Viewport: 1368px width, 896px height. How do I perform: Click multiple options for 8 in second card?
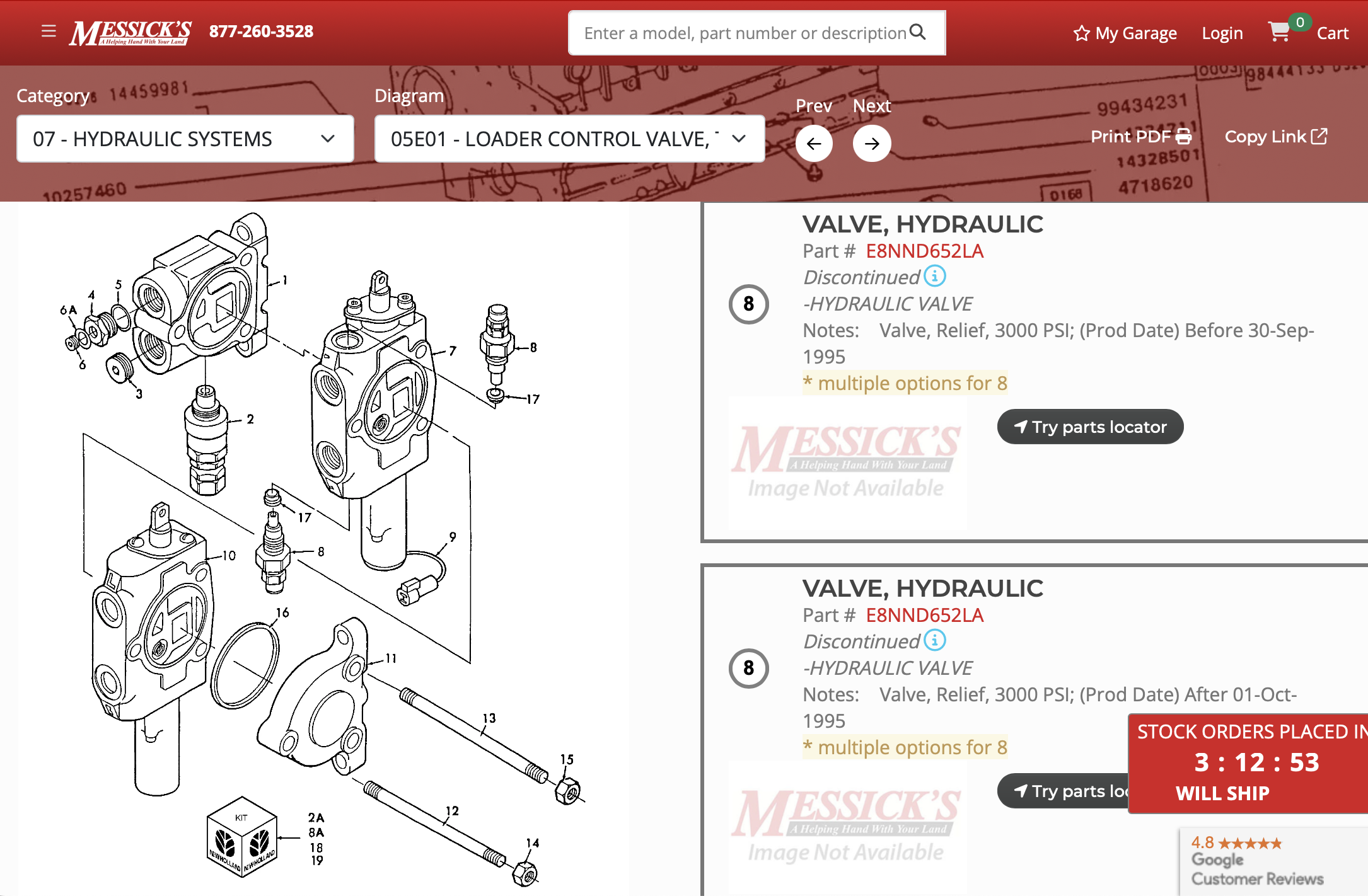point(905,747)
